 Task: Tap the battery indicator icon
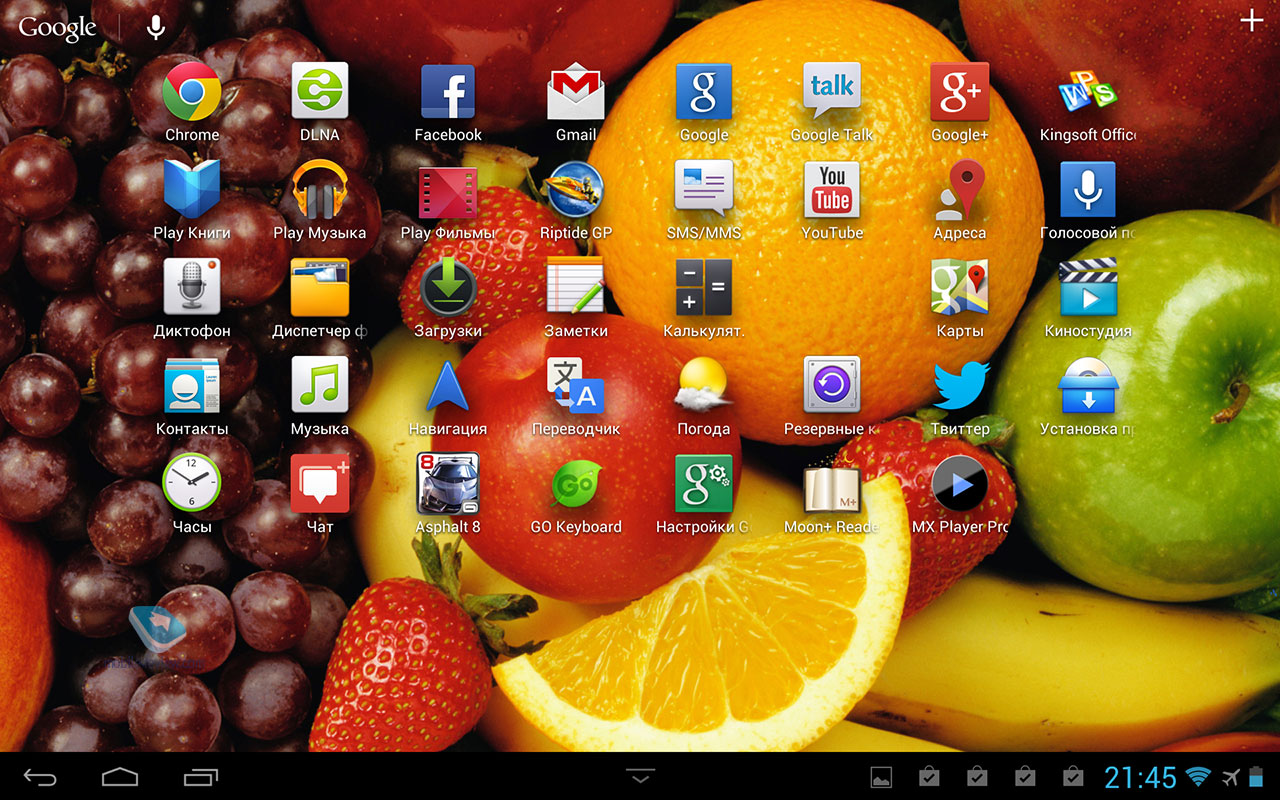tap(1256, 777)
